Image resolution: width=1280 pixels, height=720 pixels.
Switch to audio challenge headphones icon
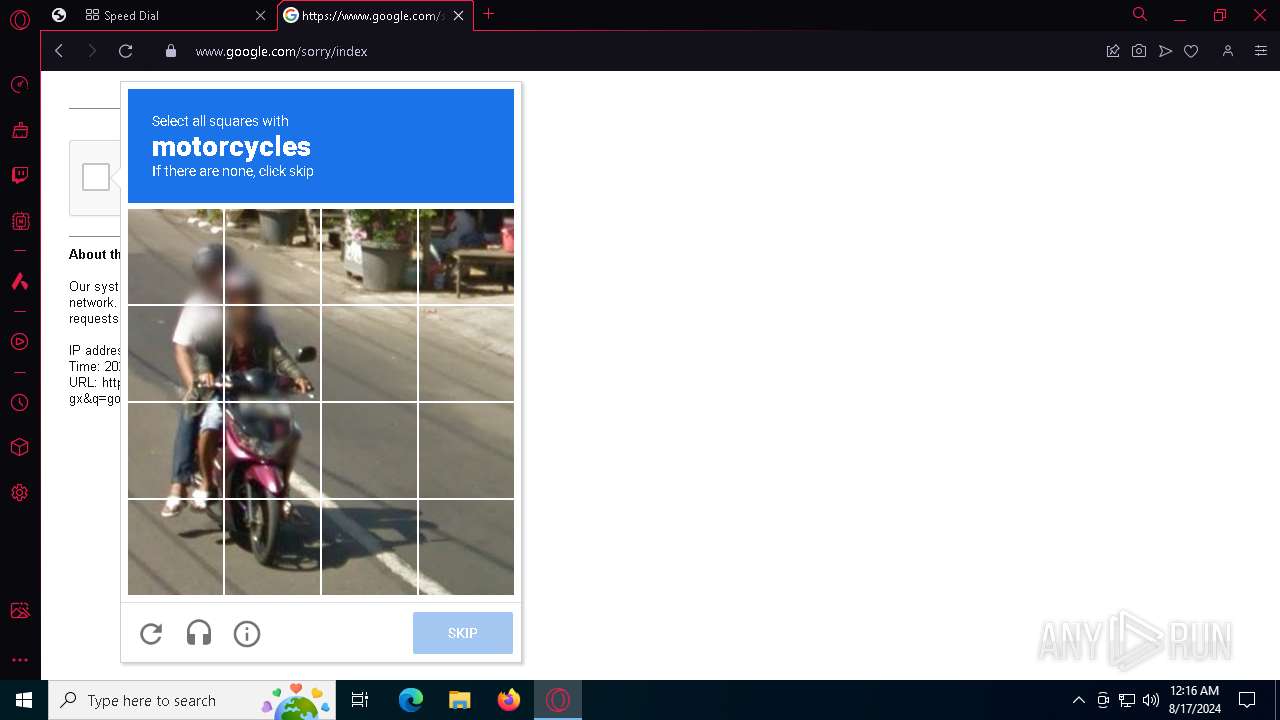199,633
